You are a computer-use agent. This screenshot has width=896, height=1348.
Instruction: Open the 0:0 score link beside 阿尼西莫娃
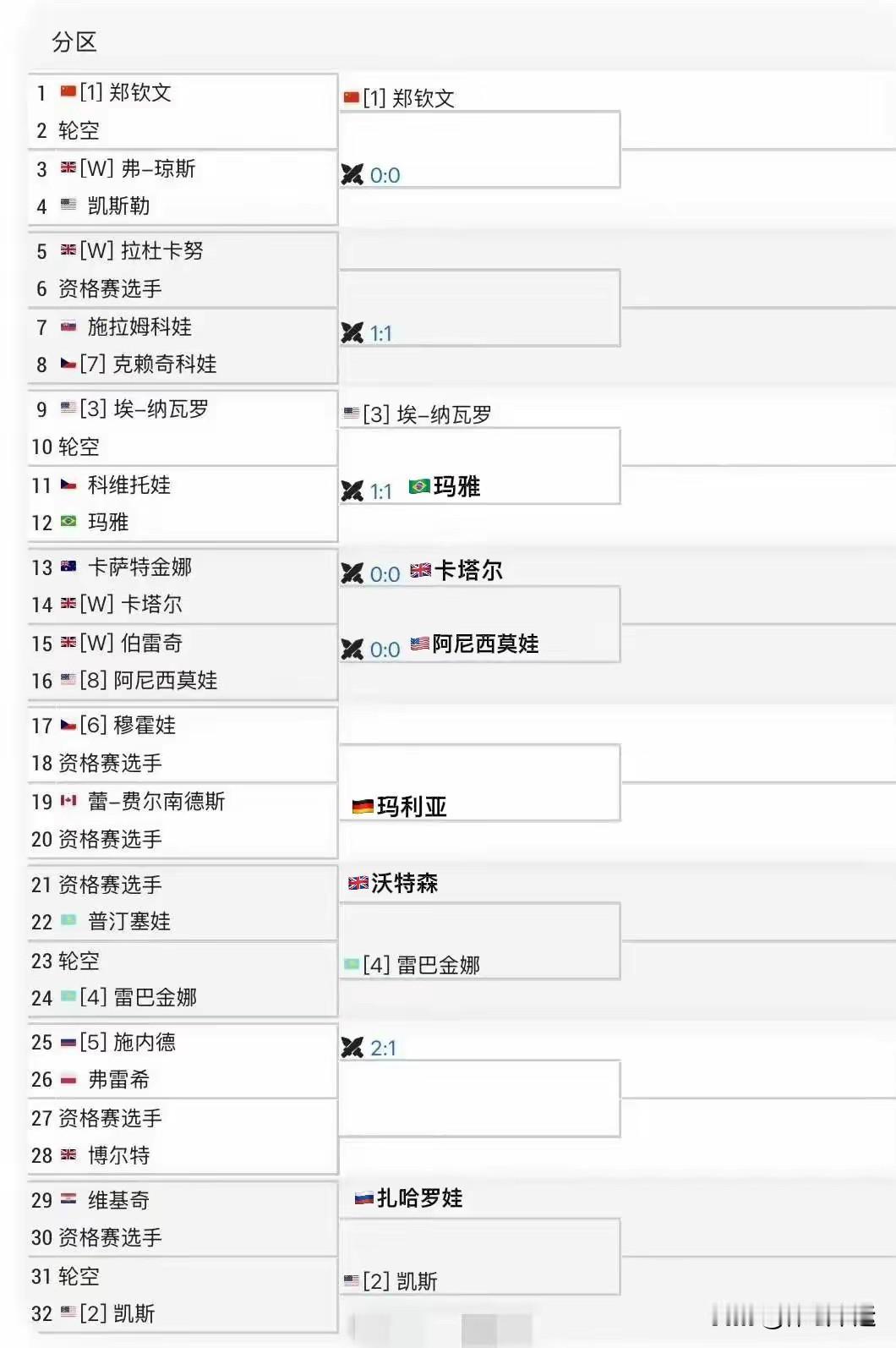(385, 649)
